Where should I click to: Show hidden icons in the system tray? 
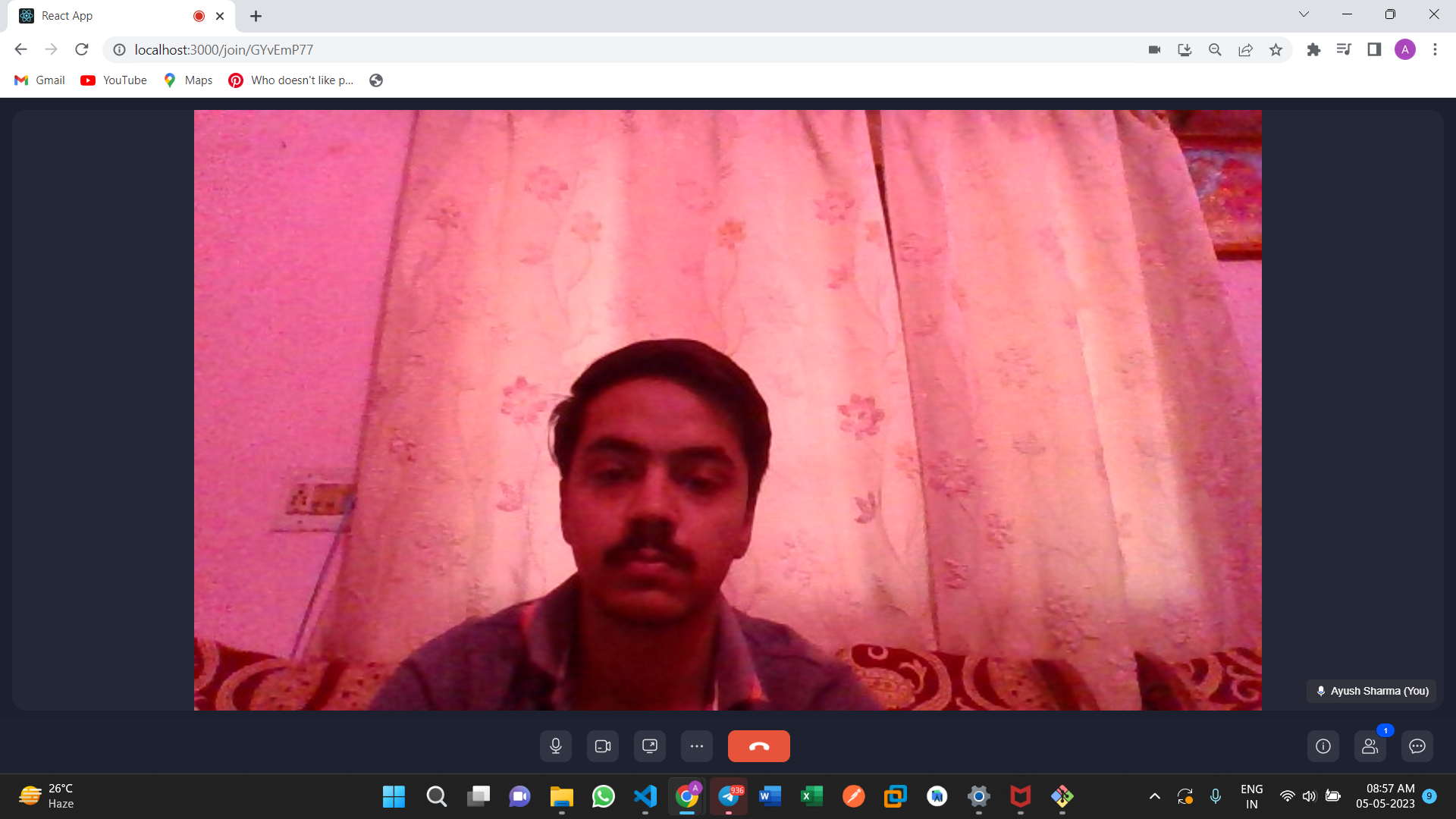point(1154,796)
